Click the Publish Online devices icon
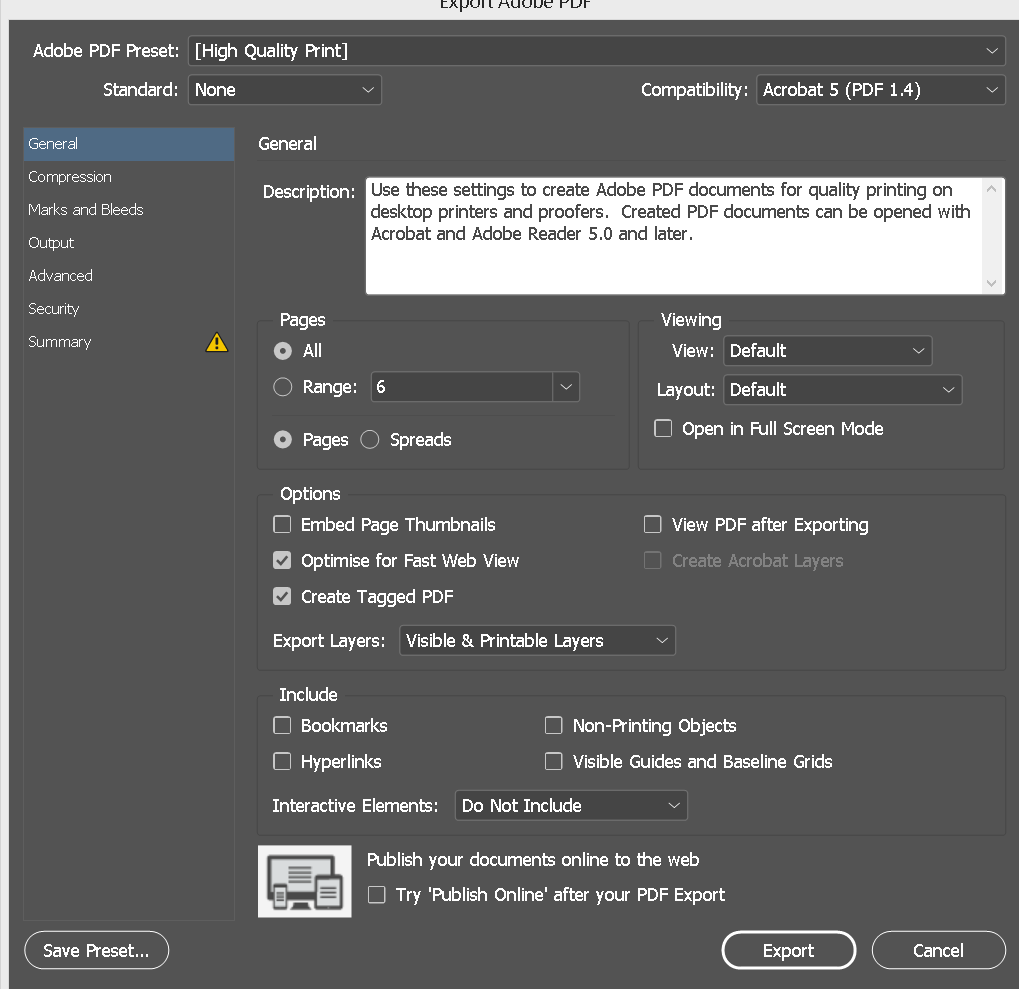This screenshot has height=989, width=1019. point(304,881)
